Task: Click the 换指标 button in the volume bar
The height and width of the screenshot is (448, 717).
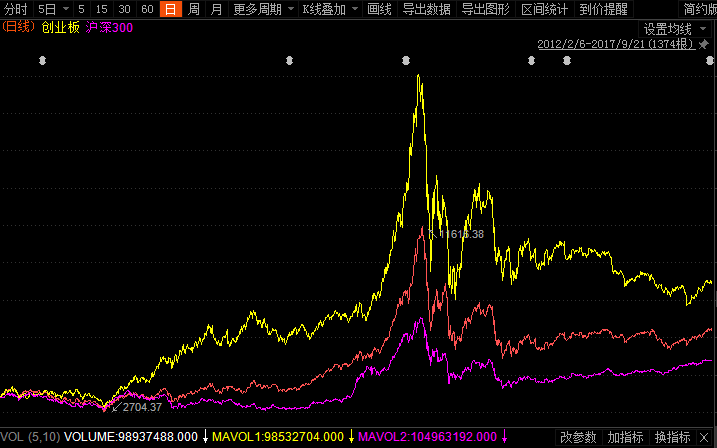Action: pyautogui.click(x=674, y=437)
